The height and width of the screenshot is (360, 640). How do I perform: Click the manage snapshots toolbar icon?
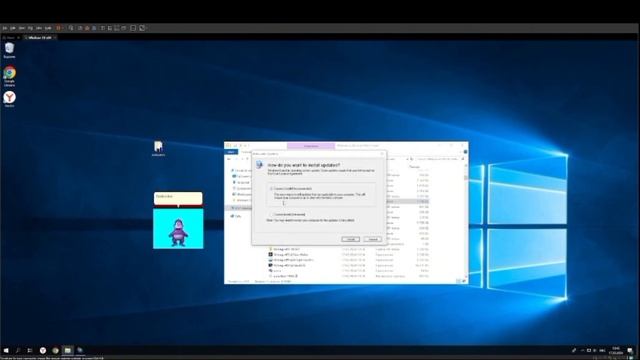point(94,28)
